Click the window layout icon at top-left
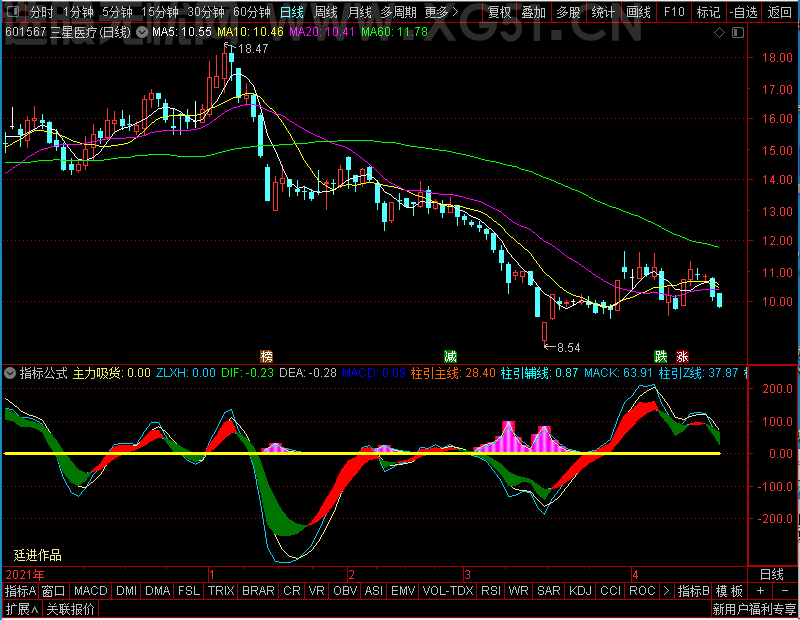 [13, 11]
